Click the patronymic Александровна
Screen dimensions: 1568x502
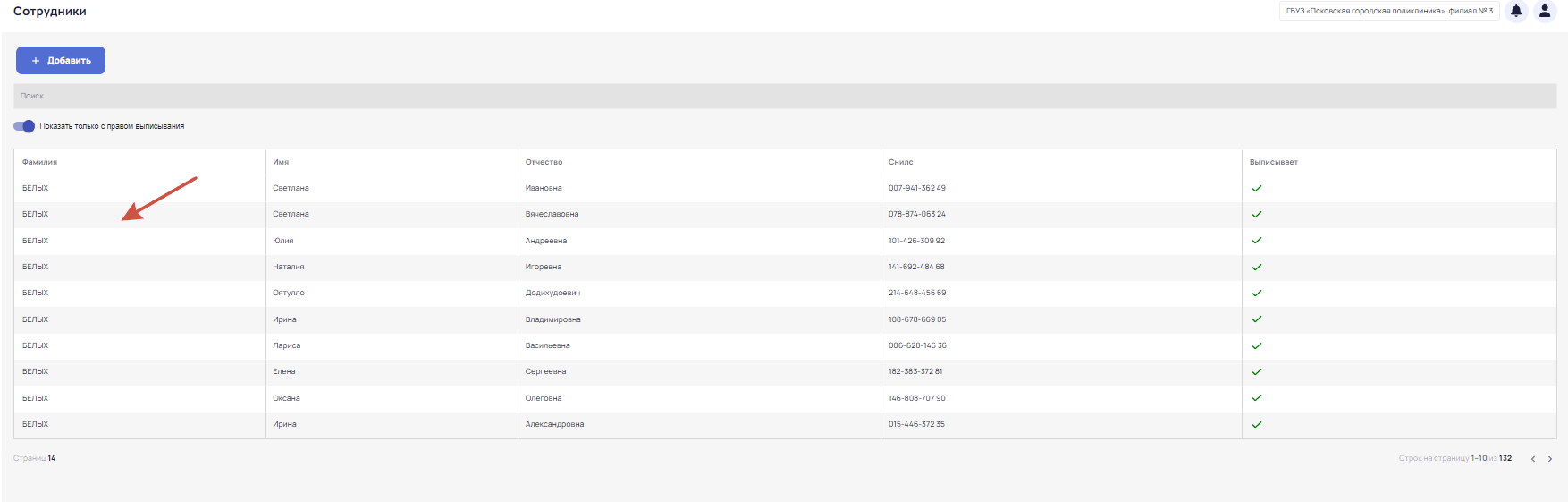554,424
